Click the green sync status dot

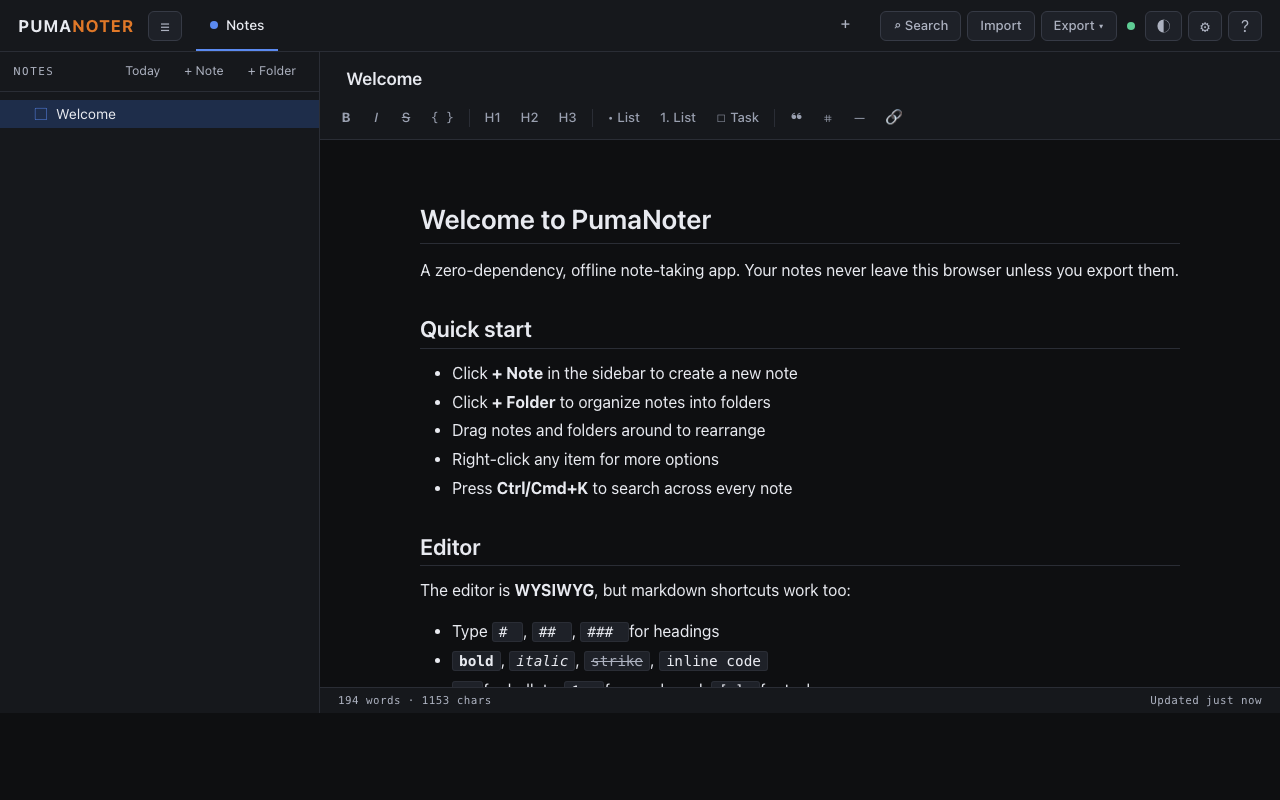coord(1131,26)
